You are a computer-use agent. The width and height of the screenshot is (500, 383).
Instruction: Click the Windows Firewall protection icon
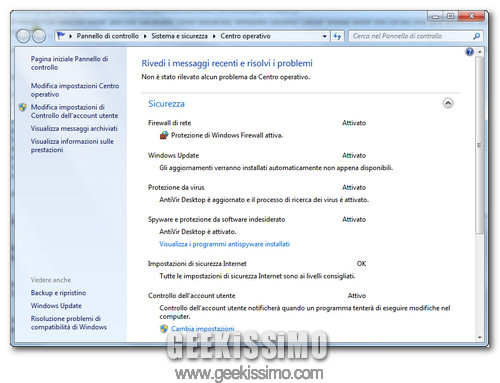[164, 135]
